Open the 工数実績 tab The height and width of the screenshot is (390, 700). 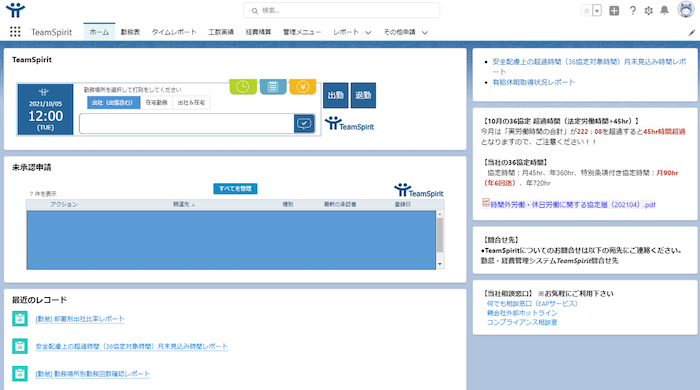coord(221,32)
